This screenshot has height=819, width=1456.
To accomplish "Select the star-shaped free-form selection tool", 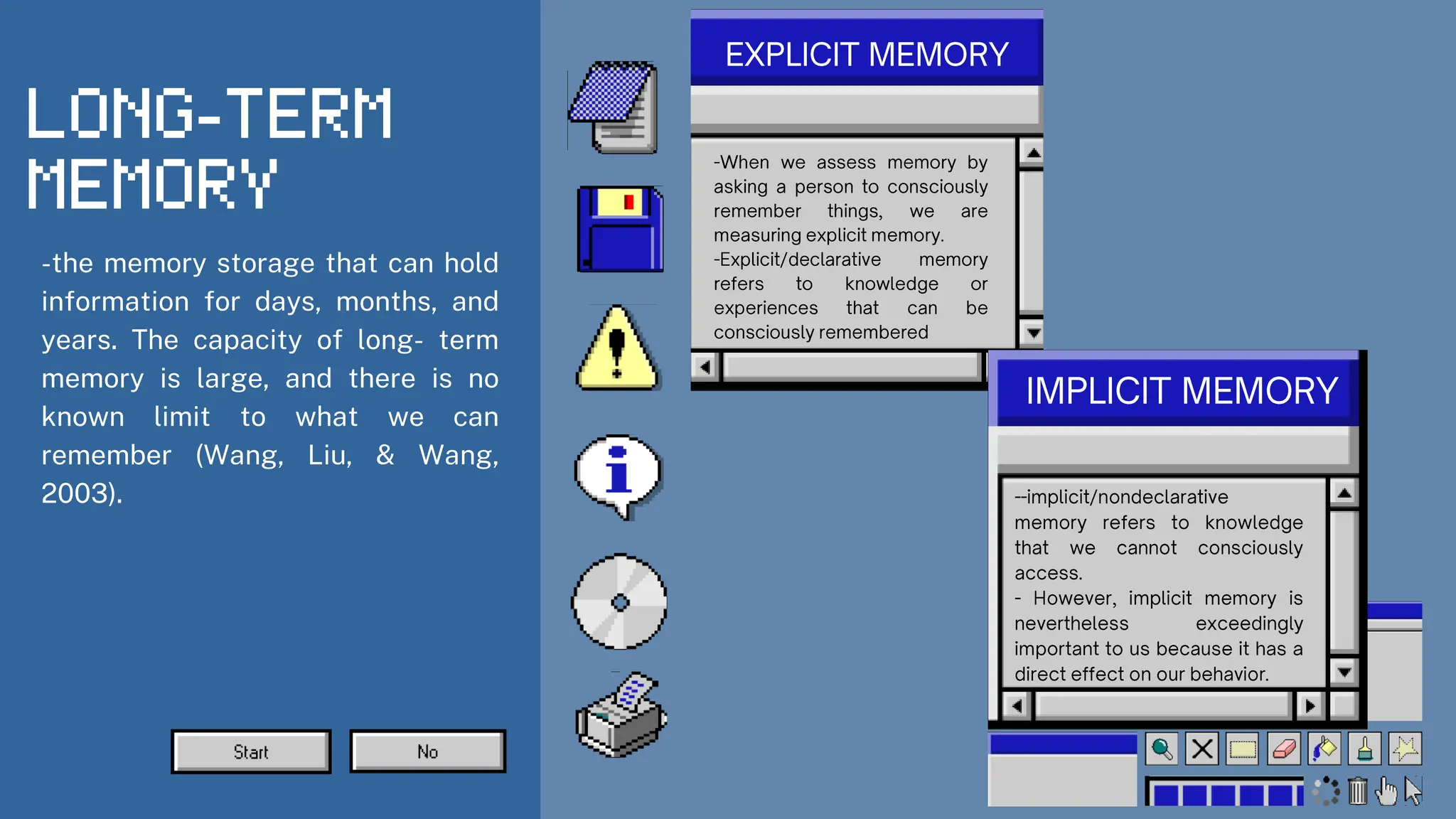I will (x=1406, y=749).
